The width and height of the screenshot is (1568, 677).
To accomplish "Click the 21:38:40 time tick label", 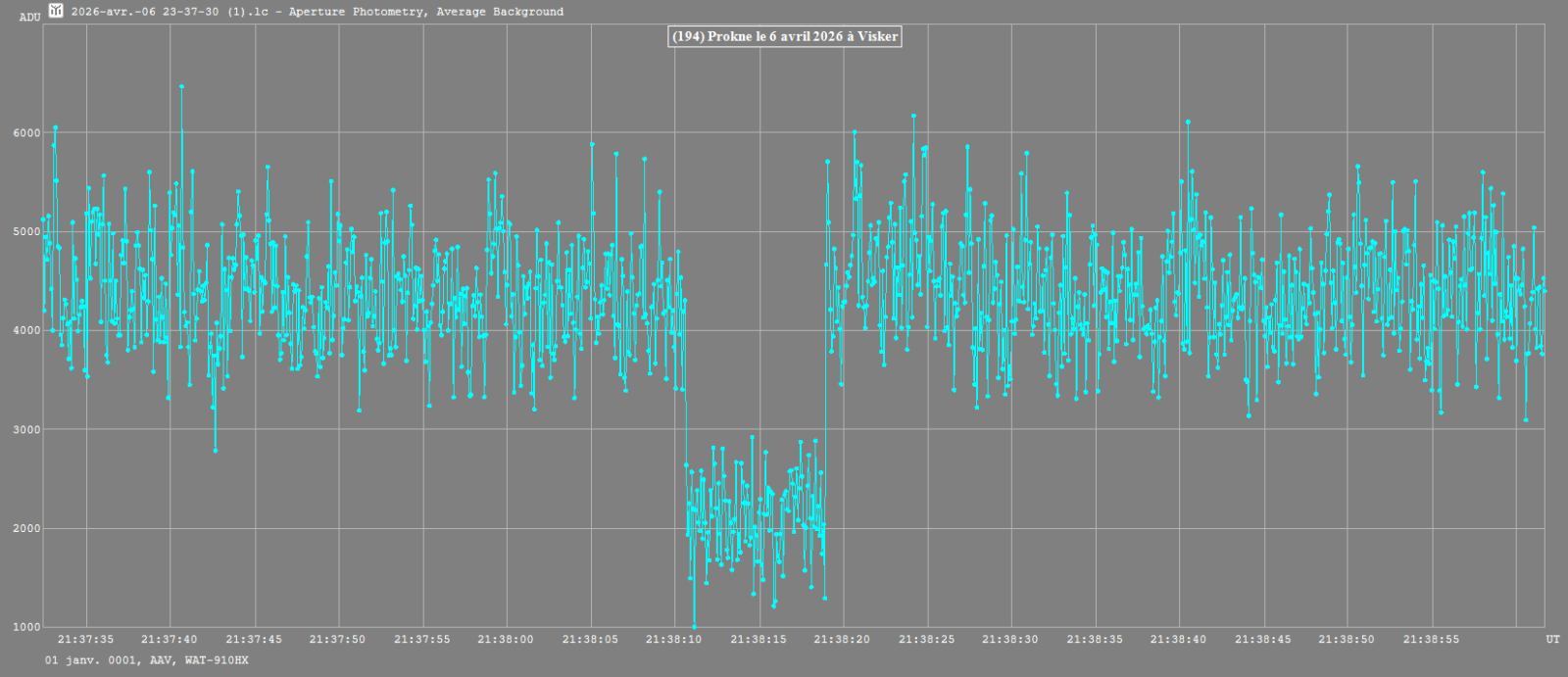I will pos(1178,640).
